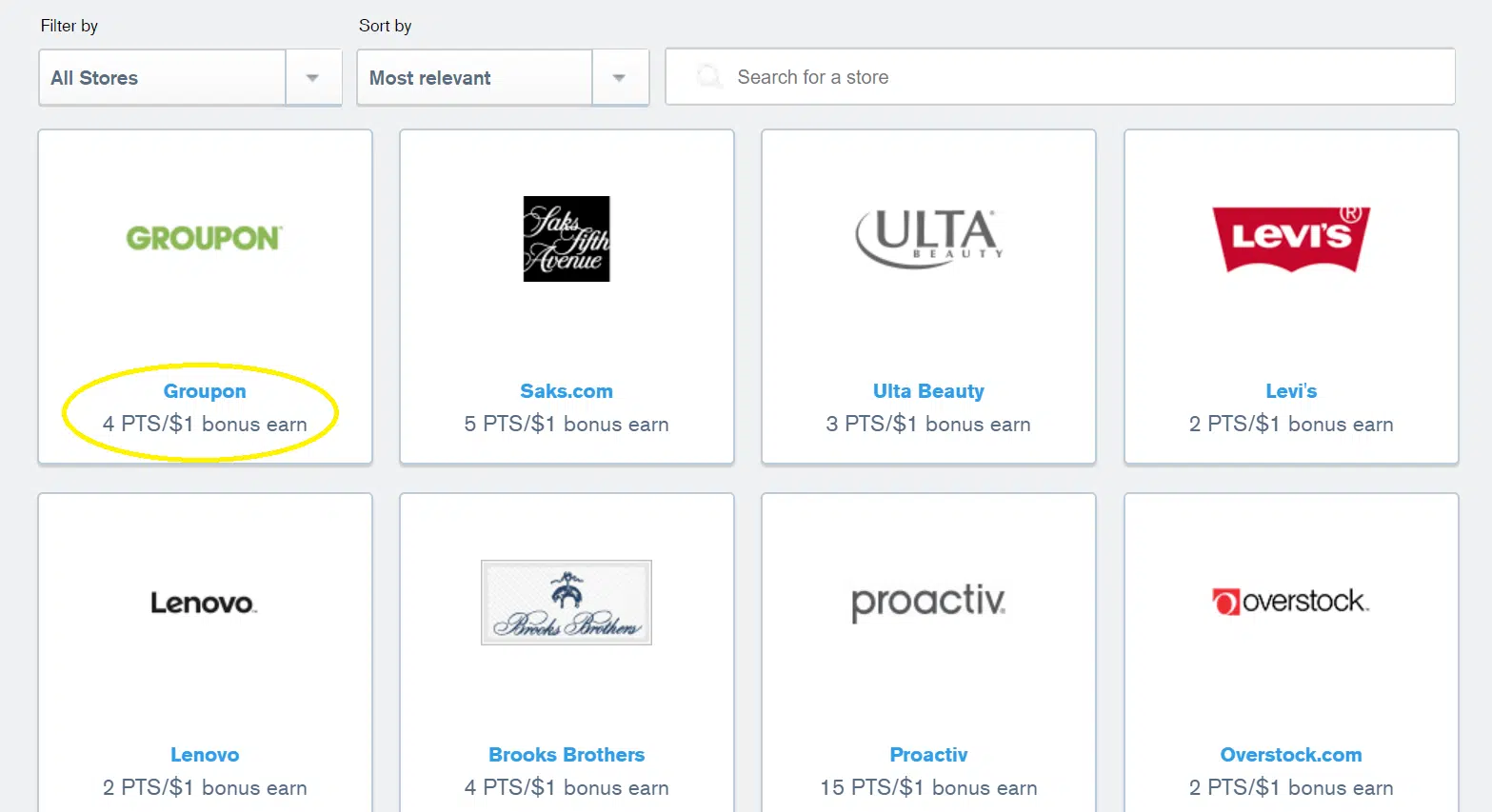
Task: Click the Filter by label
Action: tap(70, 26)
